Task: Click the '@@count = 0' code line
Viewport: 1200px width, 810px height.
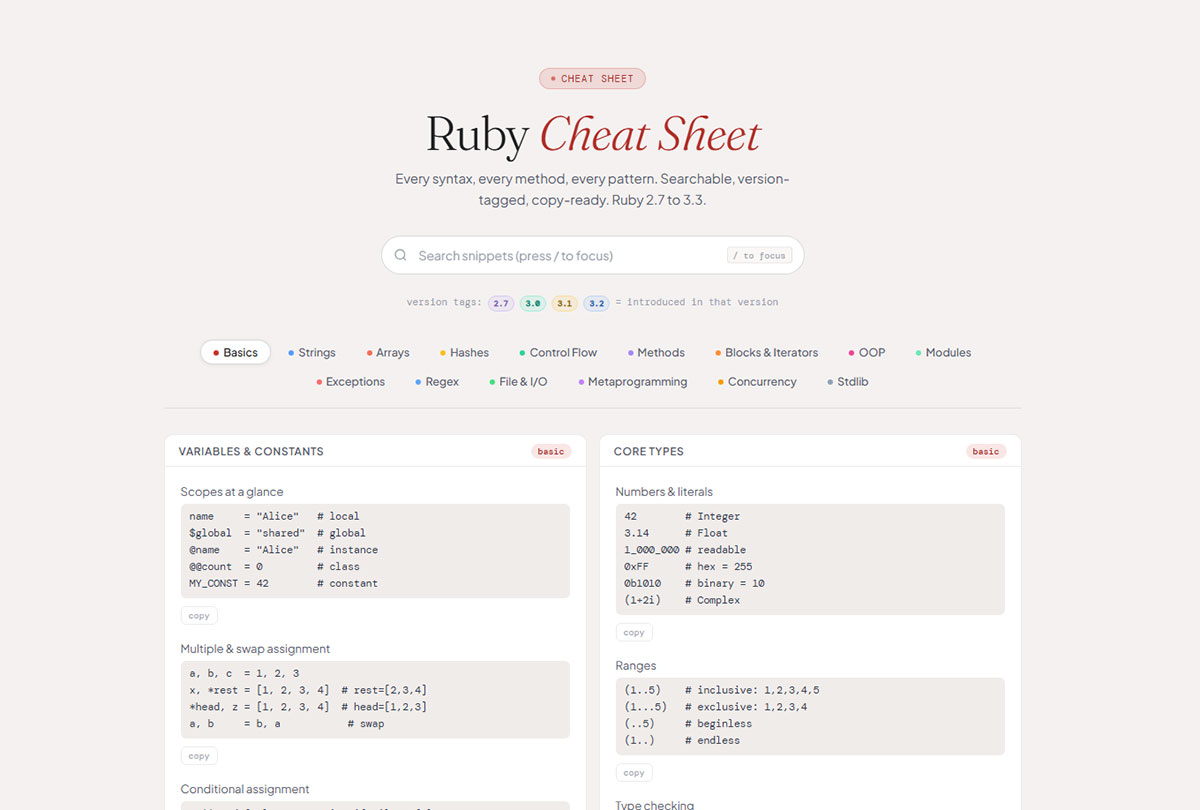Action: pyautogui.click(x=274, y=566)
